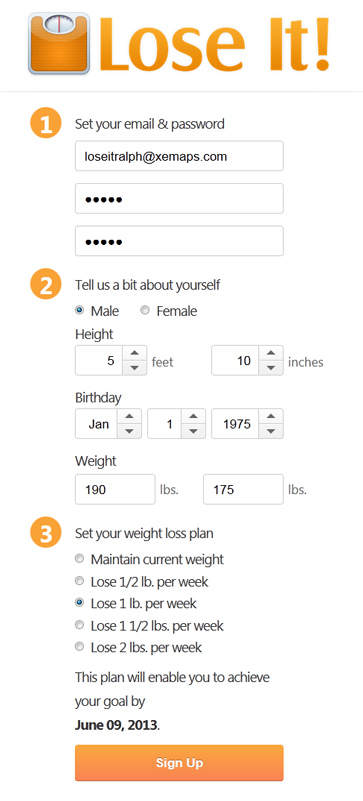Advance birthday month with the up arrow
The height and width of the screenshot is (801, 363).
tap(129, 416)
